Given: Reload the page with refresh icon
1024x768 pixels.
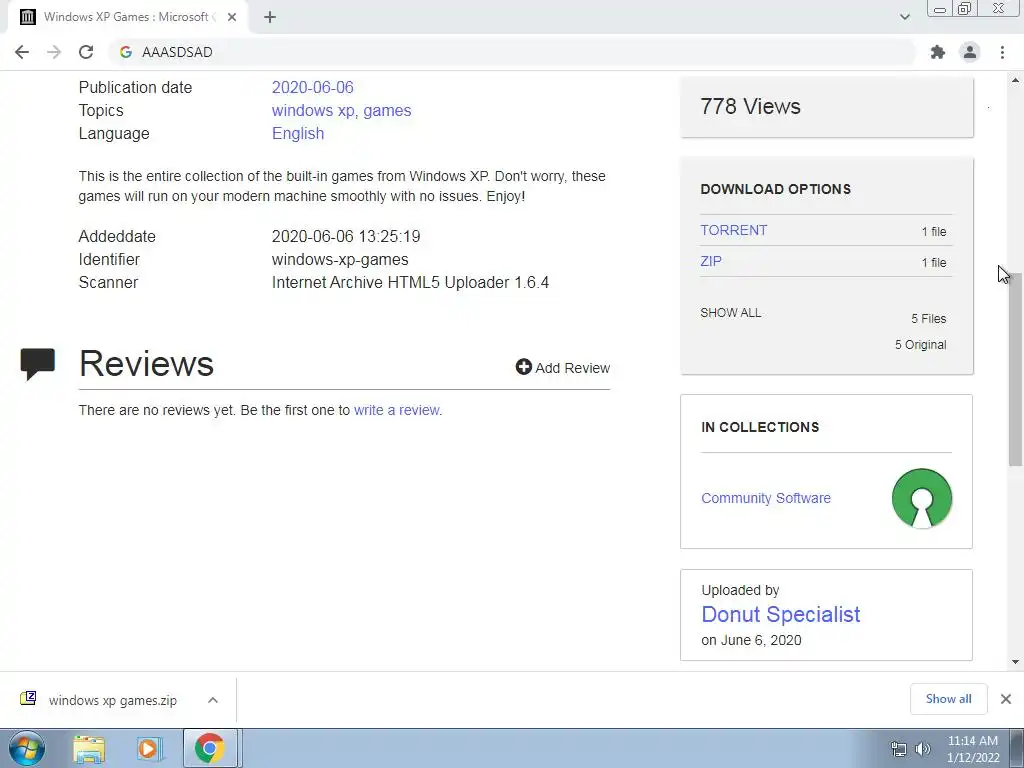Looking at the screenshot, I should pyautogui.click(x=86, y=52).
